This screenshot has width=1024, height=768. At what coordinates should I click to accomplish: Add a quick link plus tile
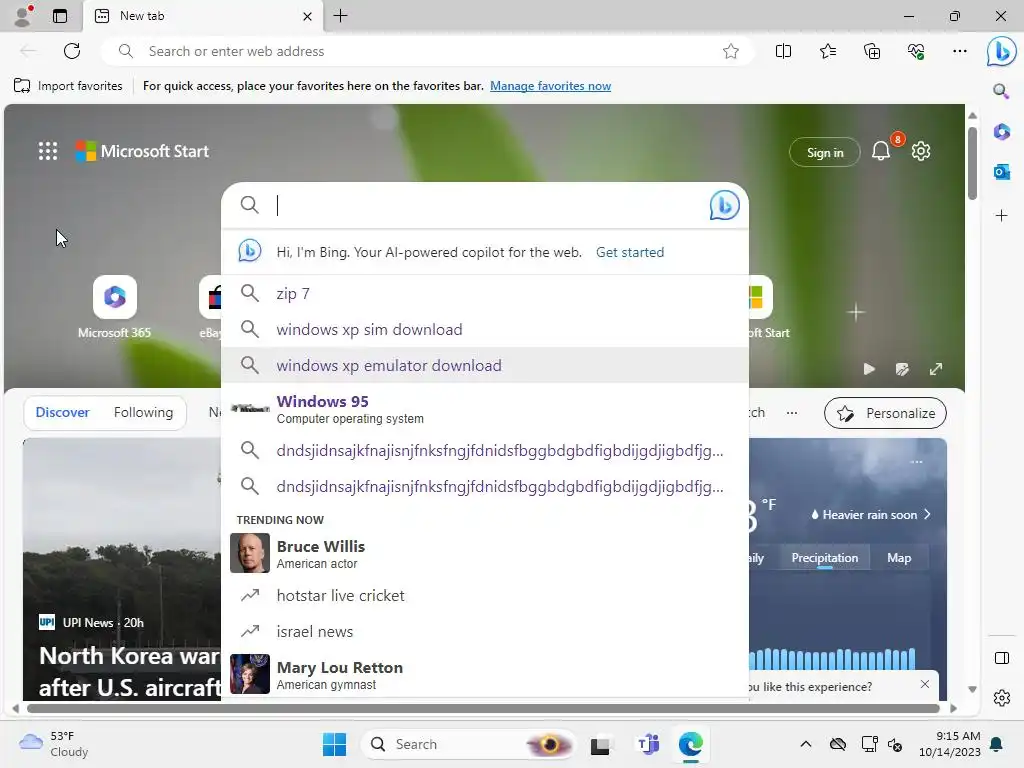click(856, 312)
